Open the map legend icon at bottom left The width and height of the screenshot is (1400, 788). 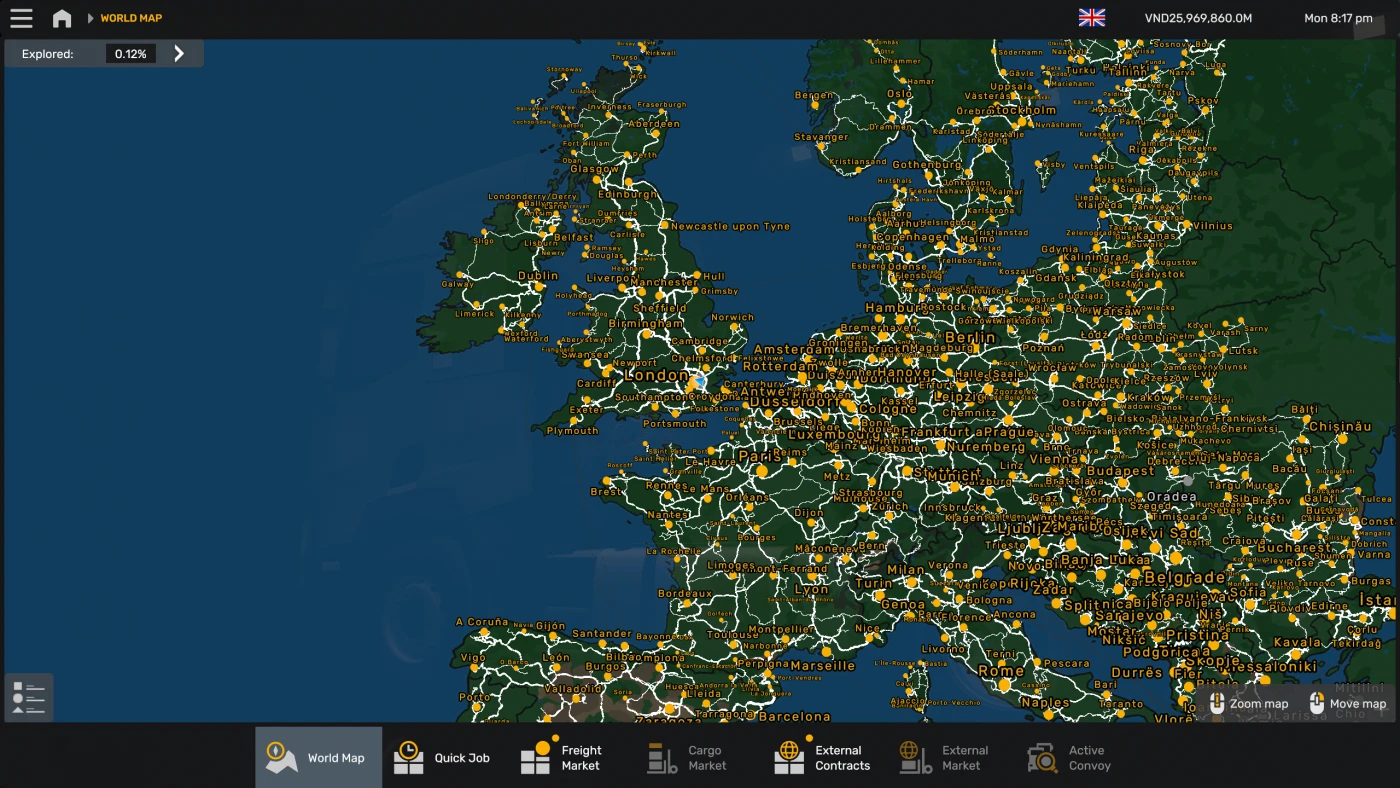28,697
